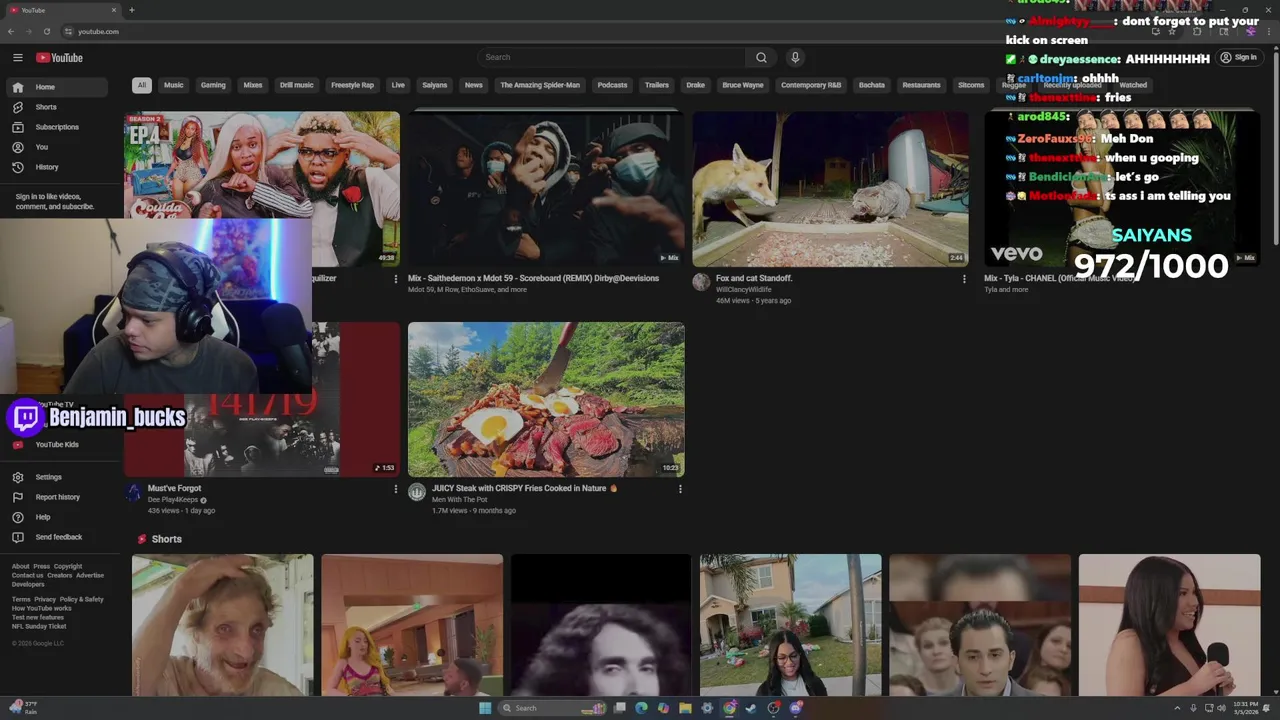1280x720 pixels.
Task: Click the Sign in button
Action: click(1238, 57)
